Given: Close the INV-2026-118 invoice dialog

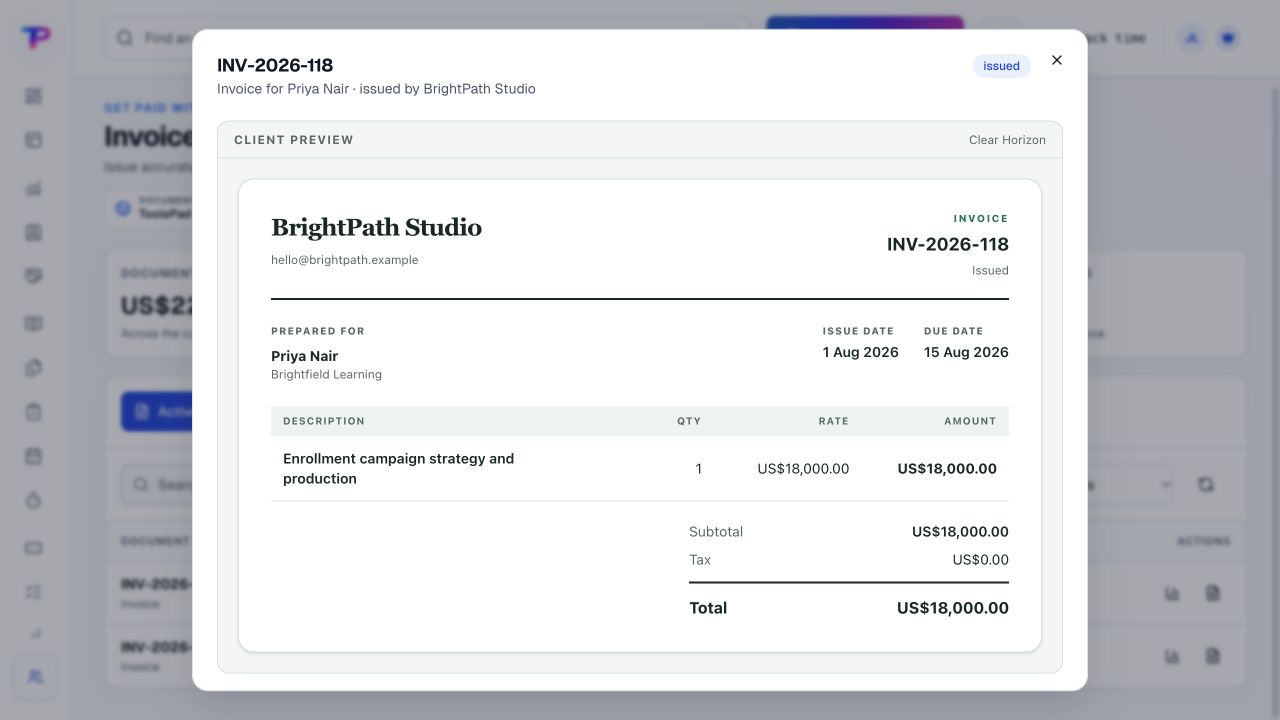Looking at the screenshot, I should point(1057,60).
